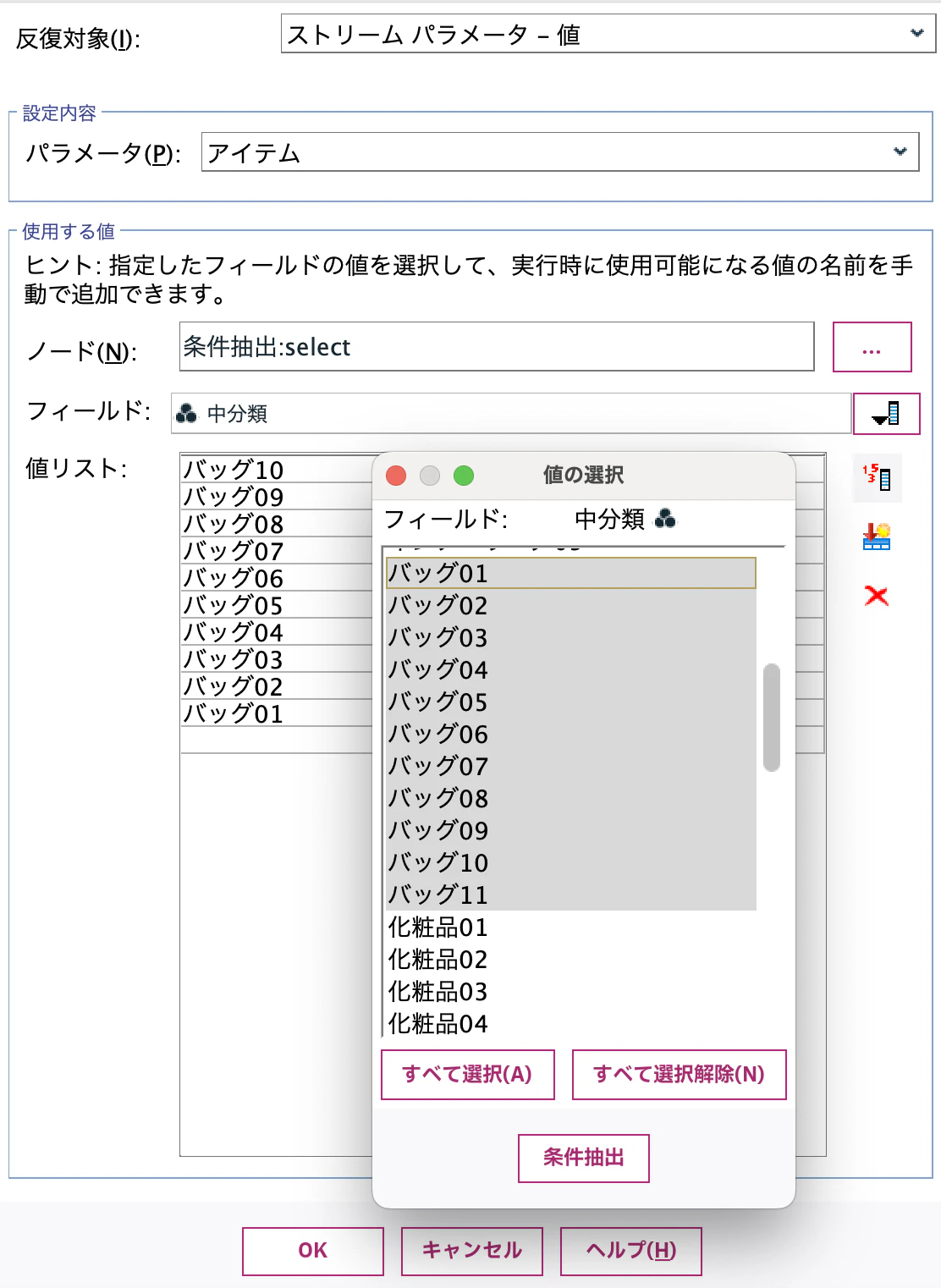
Task: Select すべて選択(A) to choose all values
Action: [x=466, y=1074]
